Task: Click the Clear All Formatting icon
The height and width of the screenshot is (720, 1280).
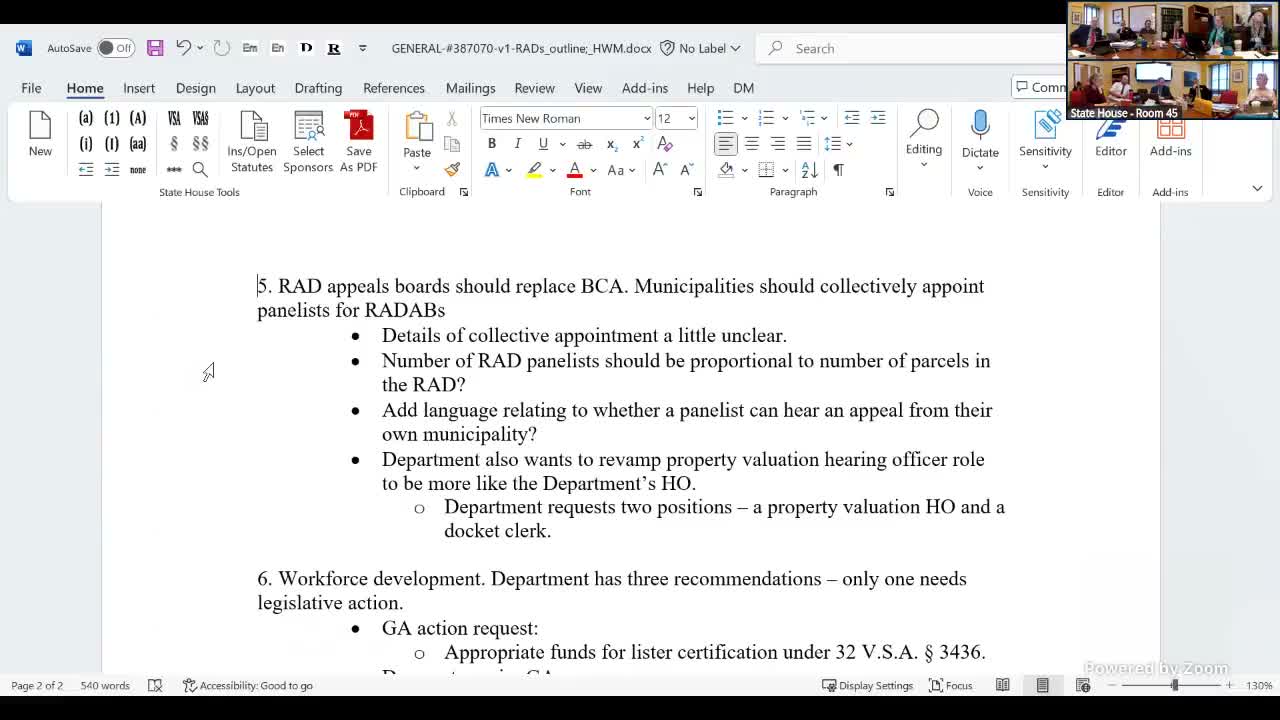Action: pos(664,144)
